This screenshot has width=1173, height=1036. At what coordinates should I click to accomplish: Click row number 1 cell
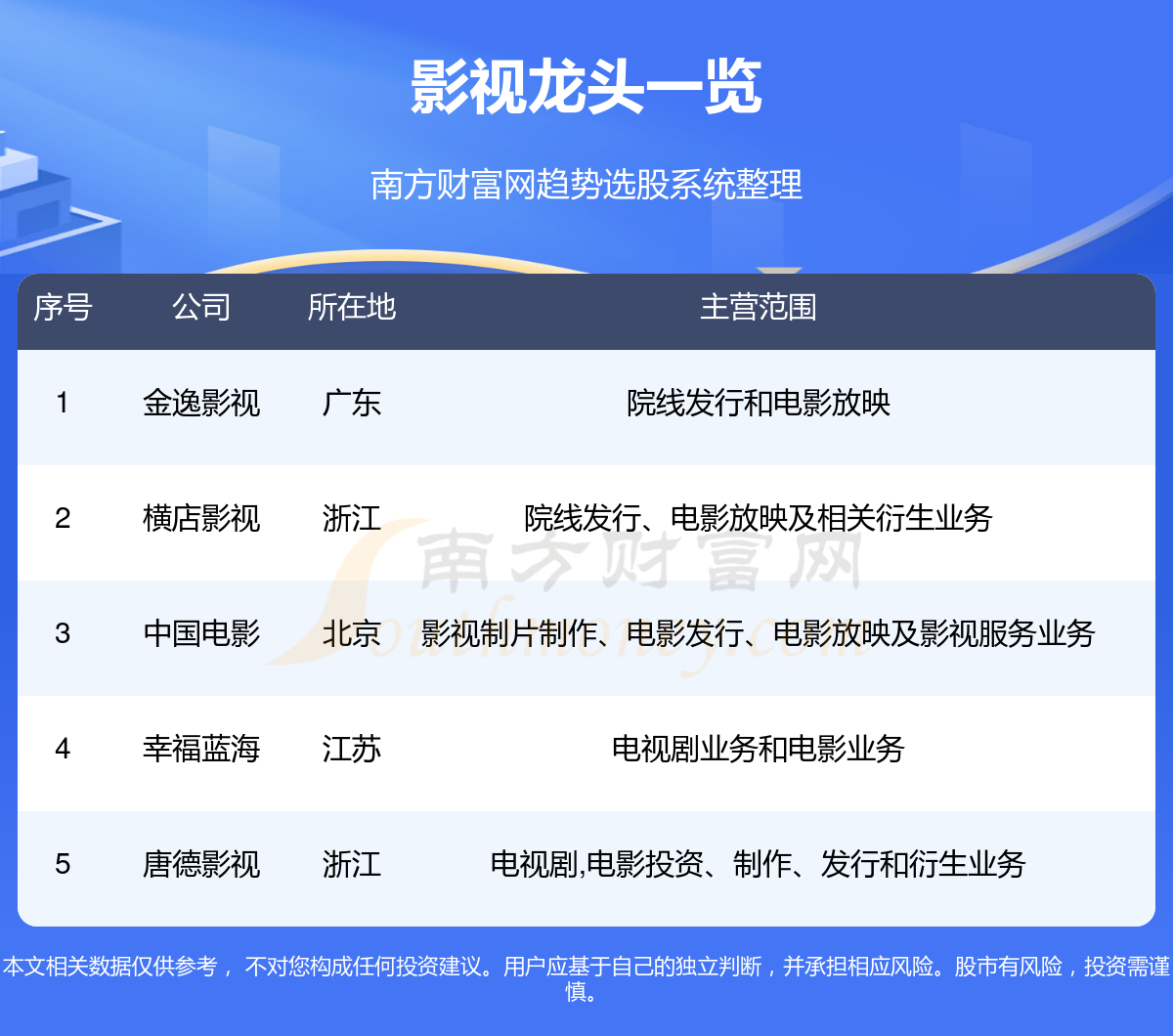pos(63,403)
